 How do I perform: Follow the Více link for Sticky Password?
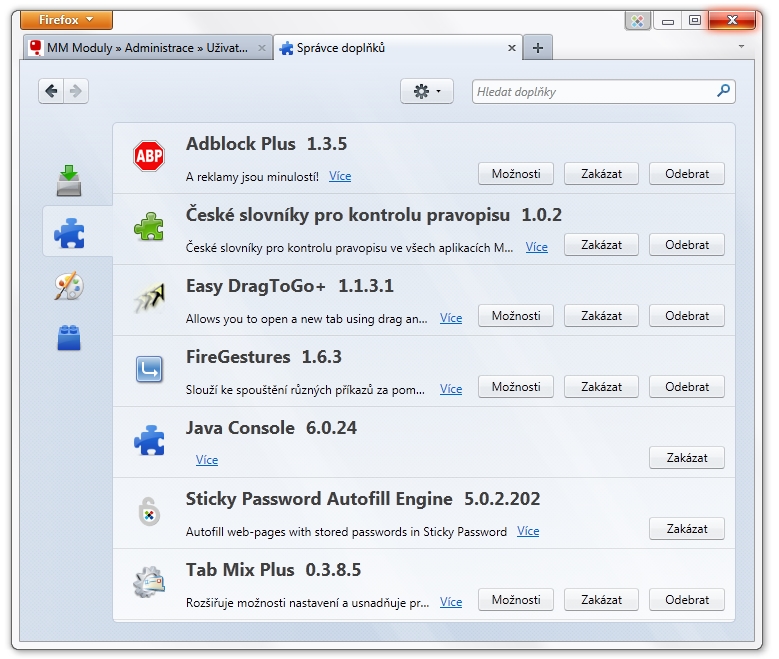pyautogui.click(x=528, y=531)
